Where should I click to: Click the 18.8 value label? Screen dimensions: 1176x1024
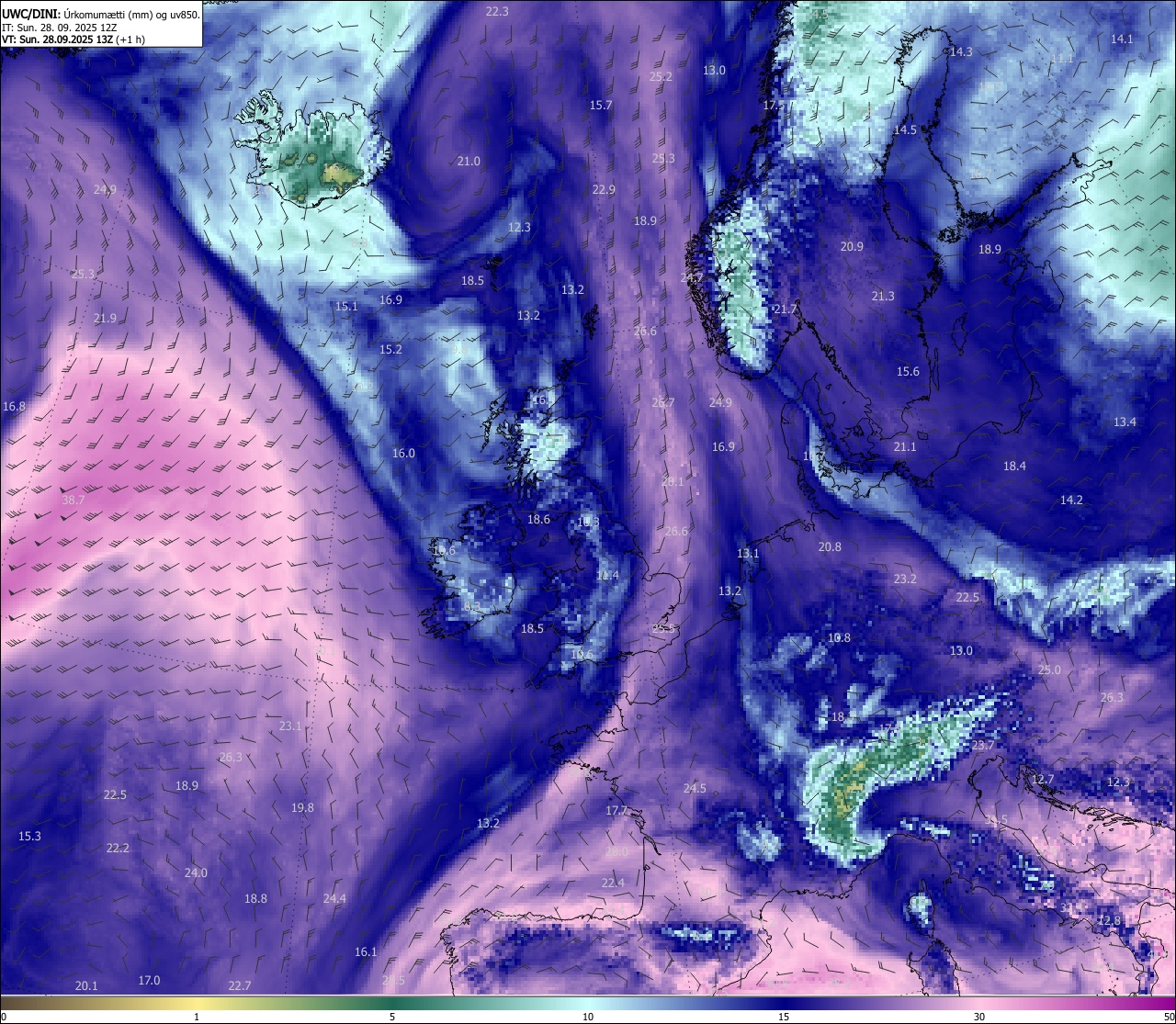click(255, 899)
